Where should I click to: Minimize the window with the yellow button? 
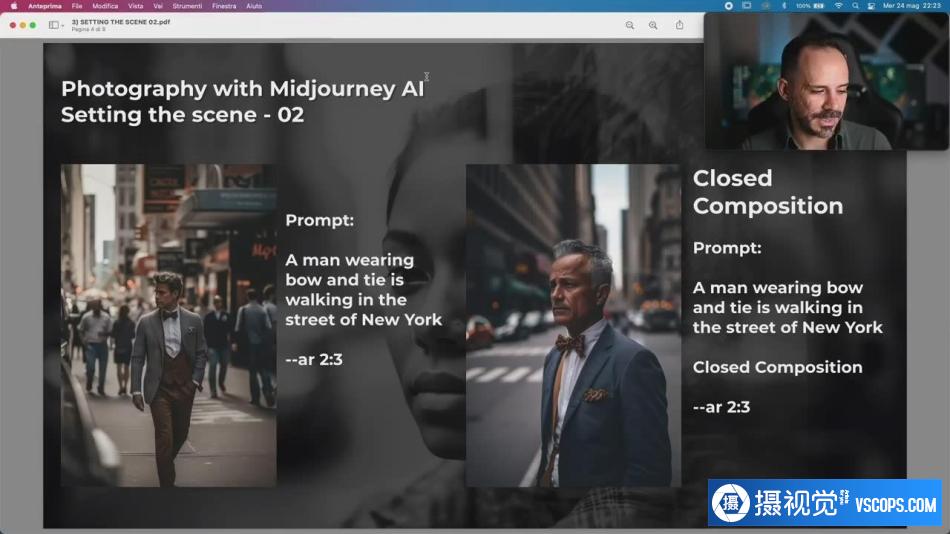tap(23, 25)
